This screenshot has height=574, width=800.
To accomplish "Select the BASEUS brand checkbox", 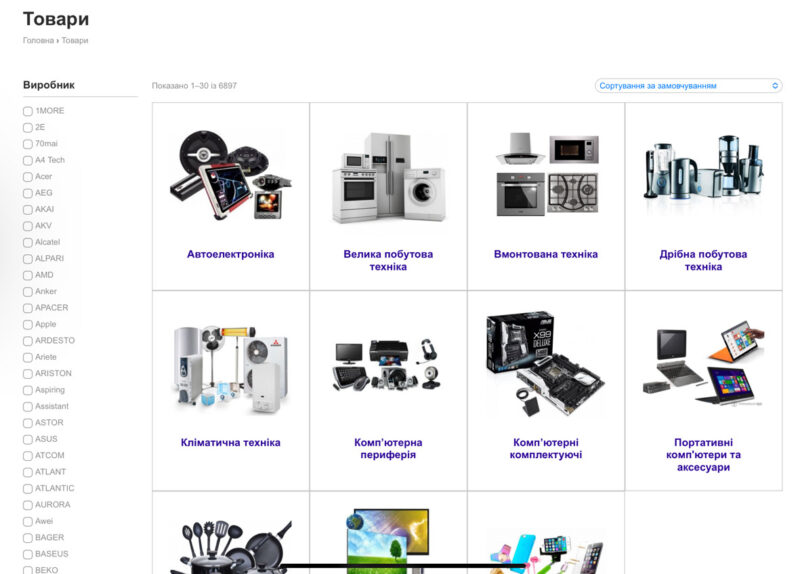I will [28, 554].
